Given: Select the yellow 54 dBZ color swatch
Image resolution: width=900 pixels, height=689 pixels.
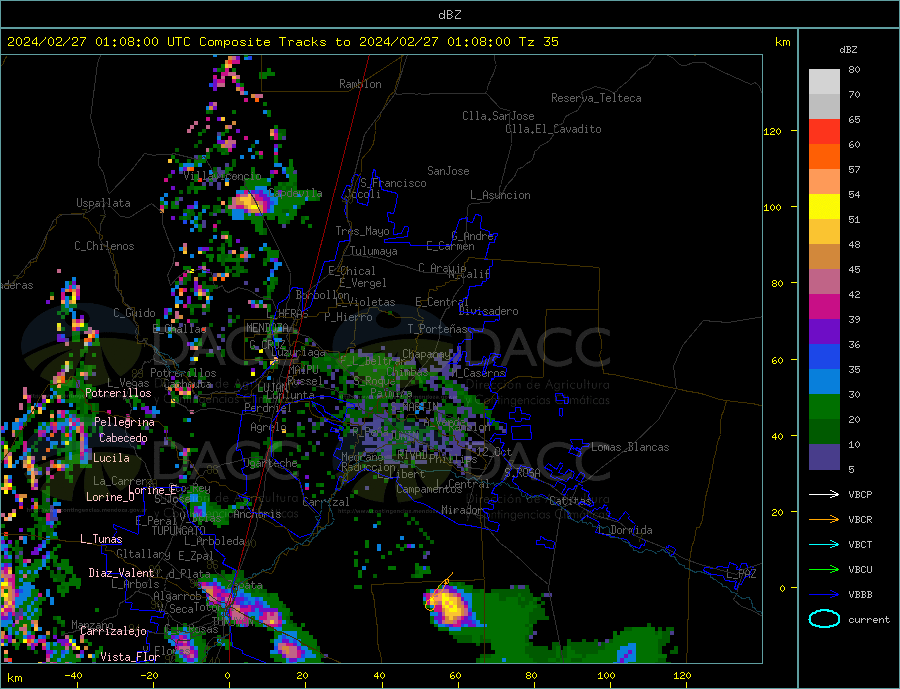Looking at the screenshot, I should pyautogui.click(x=824, y=207).
